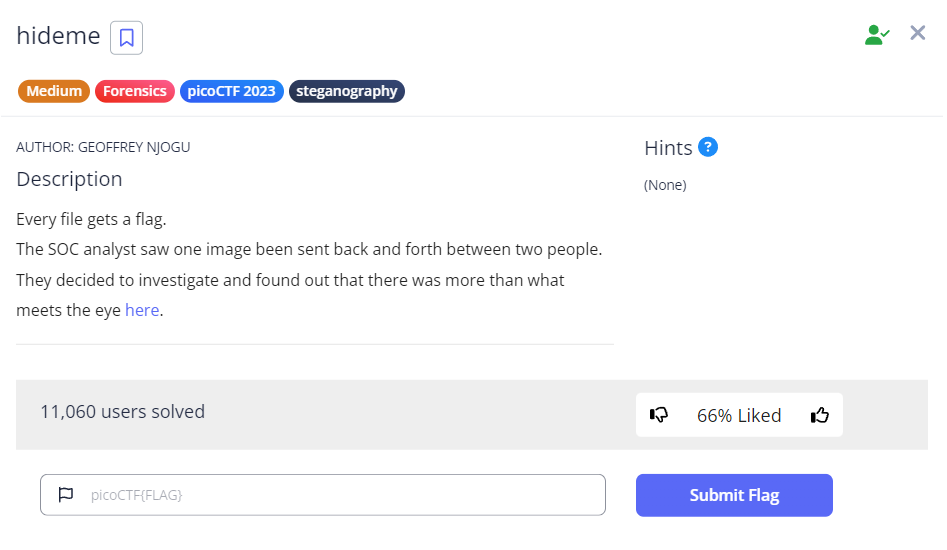The width and height of the screenshot is (947, 550).
Task: Click the 11,060 users solved text
Action: [x=122, y=412]
